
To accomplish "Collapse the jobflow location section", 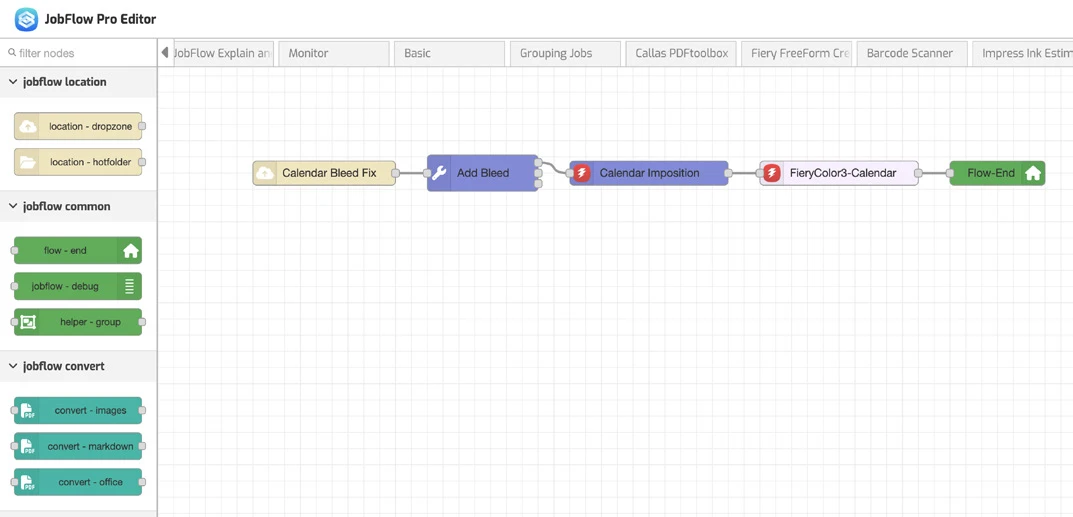I will [x=78, y=82].
